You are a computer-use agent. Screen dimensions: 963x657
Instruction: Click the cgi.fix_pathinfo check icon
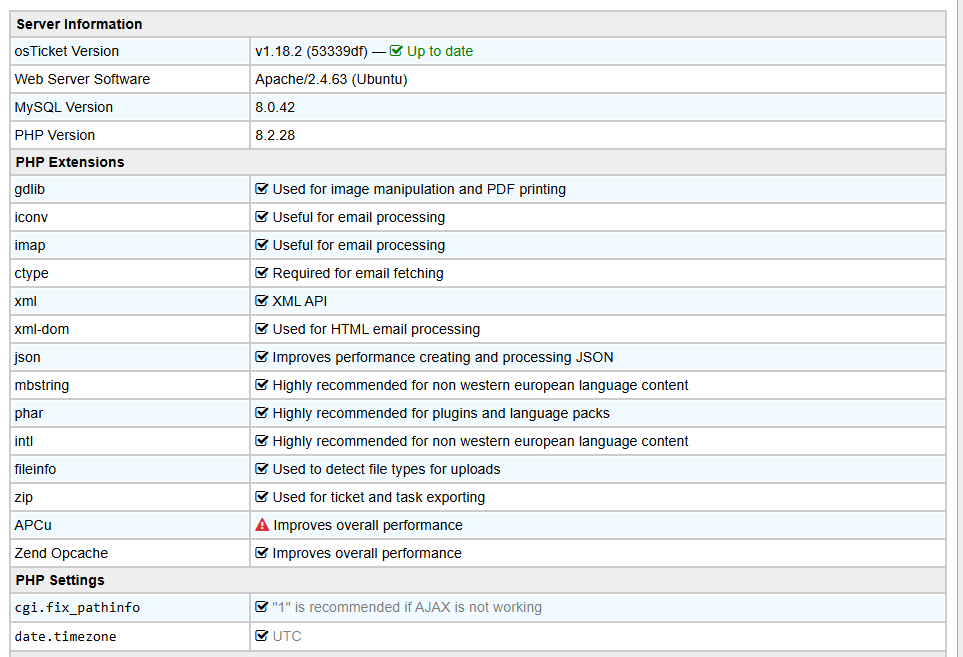(262, 607)
